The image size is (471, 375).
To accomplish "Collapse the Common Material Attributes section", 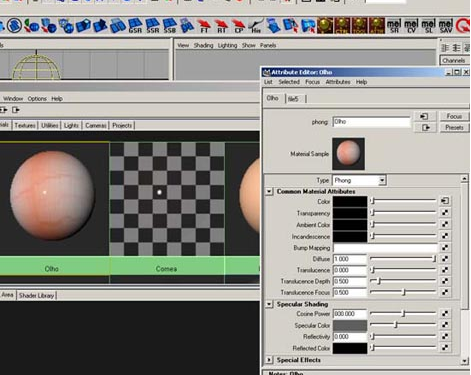I will click(269, 191).
